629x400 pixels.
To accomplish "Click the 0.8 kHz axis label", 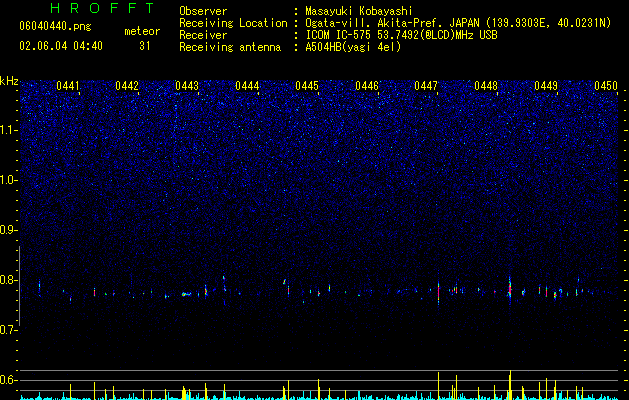I will pos(9,280).
